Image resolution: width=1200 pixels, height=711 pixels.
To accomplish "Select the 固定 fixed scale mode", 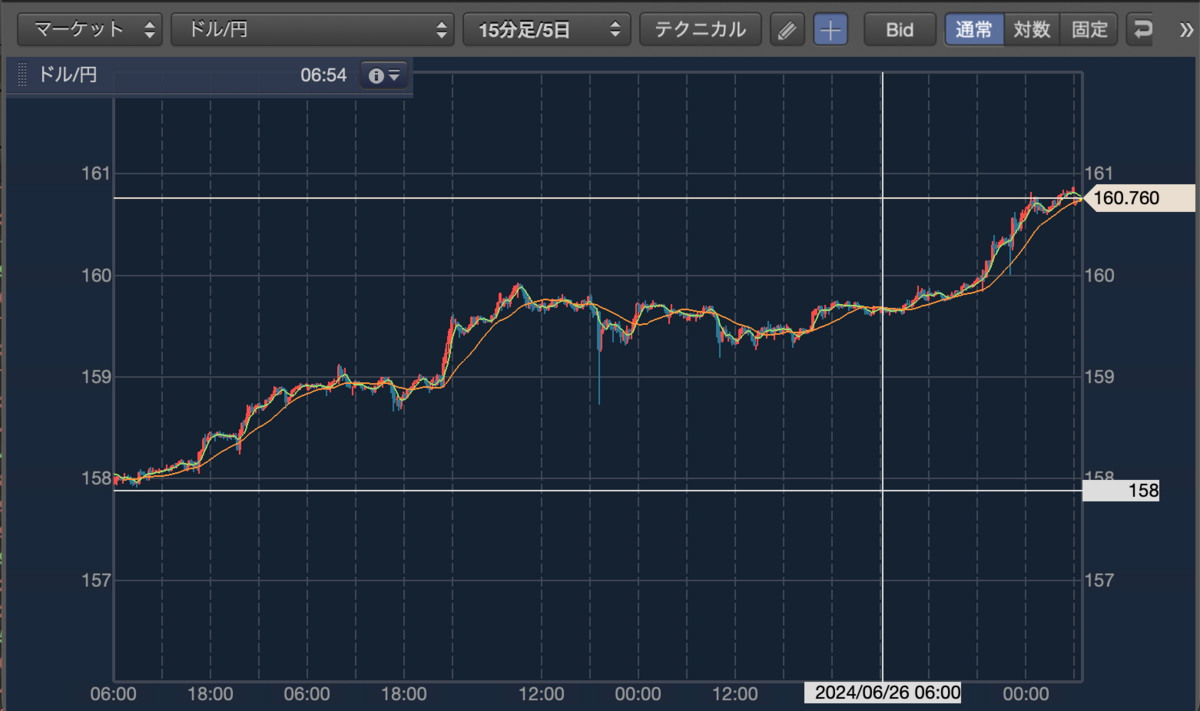I will pos(1089,29).
